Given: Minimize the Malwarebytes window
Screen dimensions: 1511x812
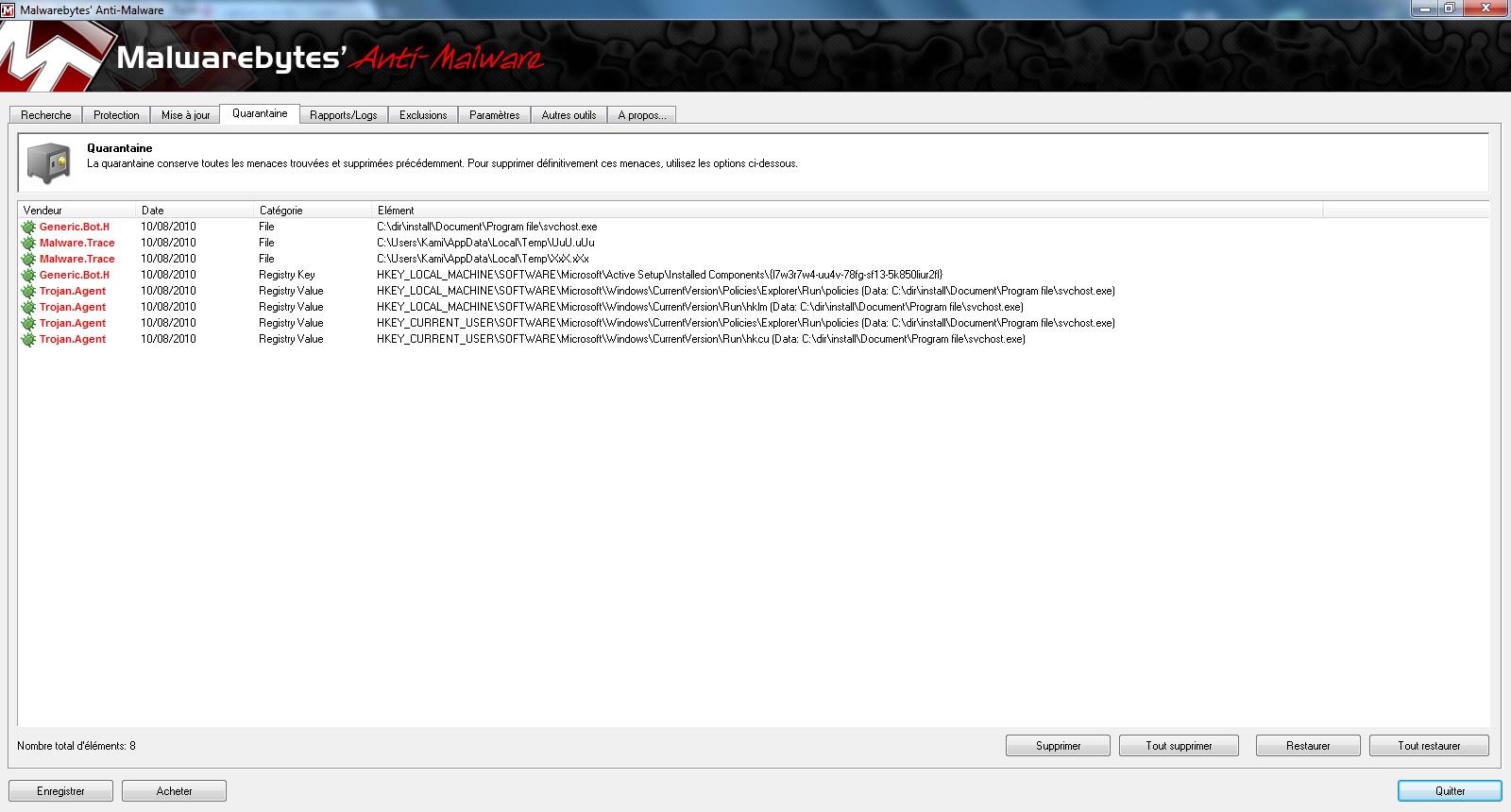Looking at the screenshot, I should (1426, 8).
